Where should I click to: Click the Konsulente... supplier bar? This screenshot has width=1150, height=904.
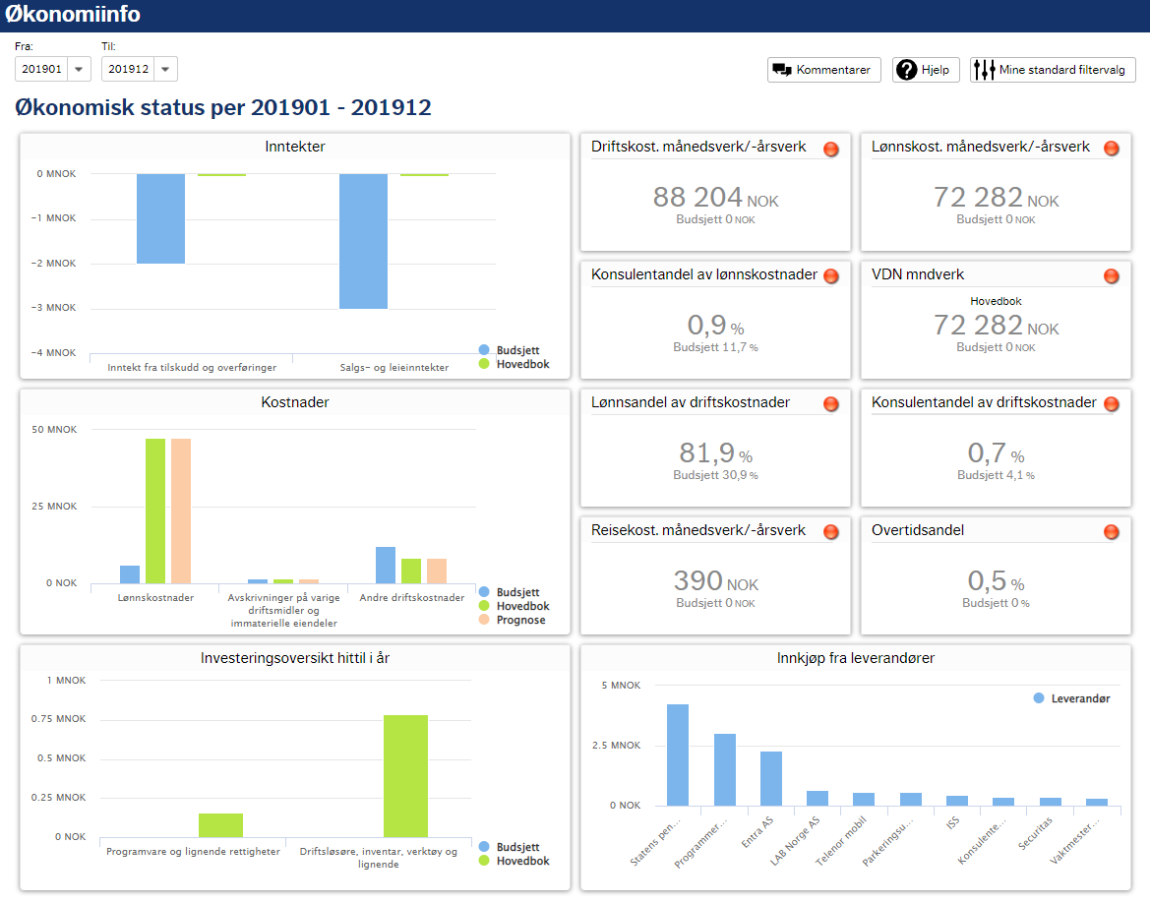1003,801
